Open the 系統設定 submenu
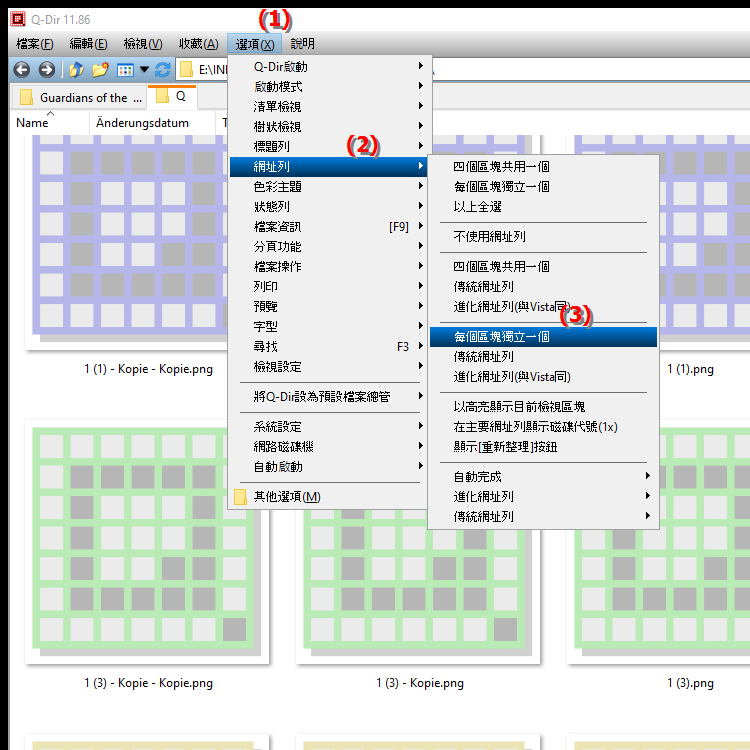This screenshot has height=750, width=750. 329,427
